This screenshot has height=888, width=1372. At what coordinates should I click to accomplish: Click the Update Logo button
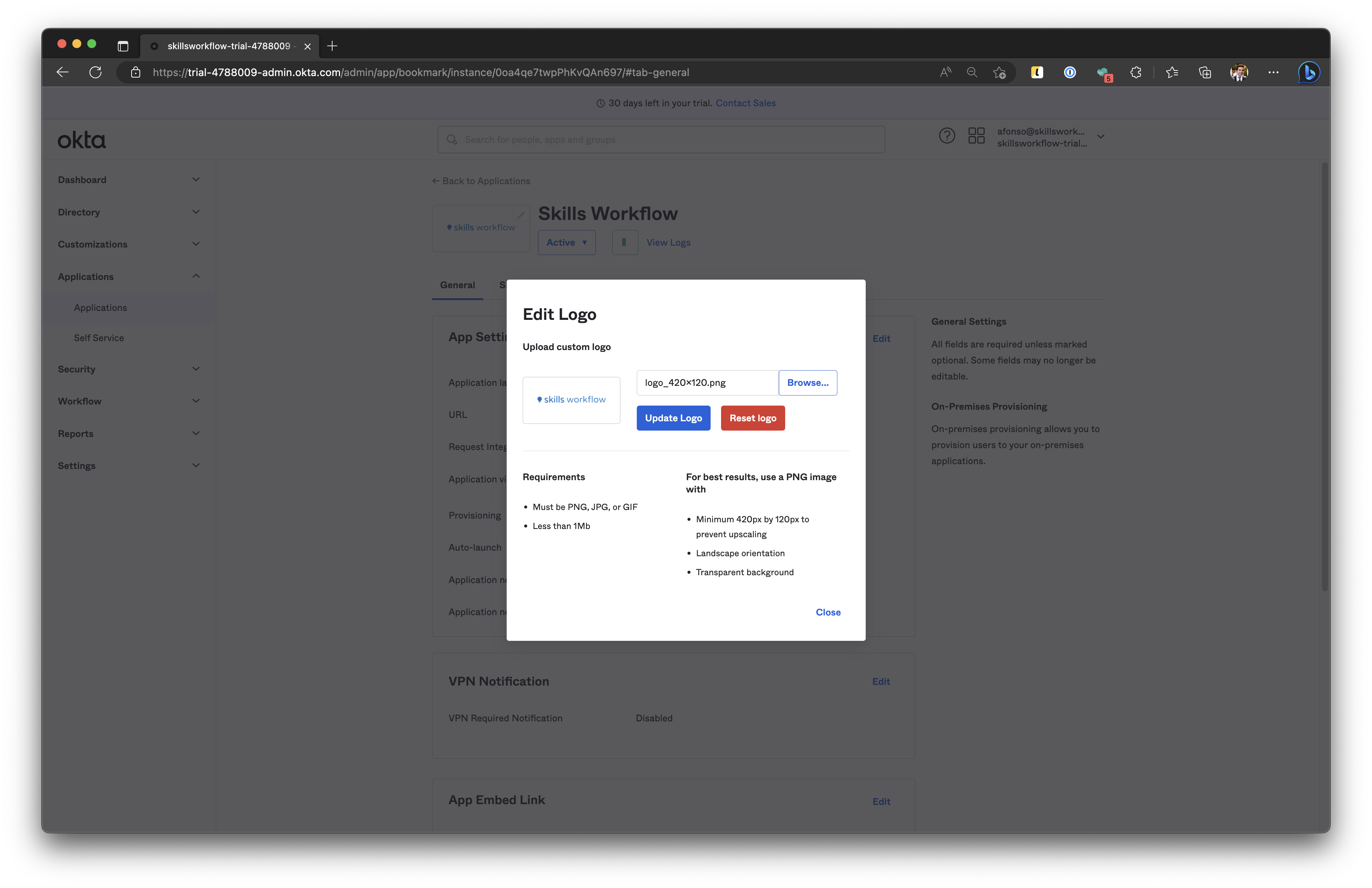click(x=673, y=418)
